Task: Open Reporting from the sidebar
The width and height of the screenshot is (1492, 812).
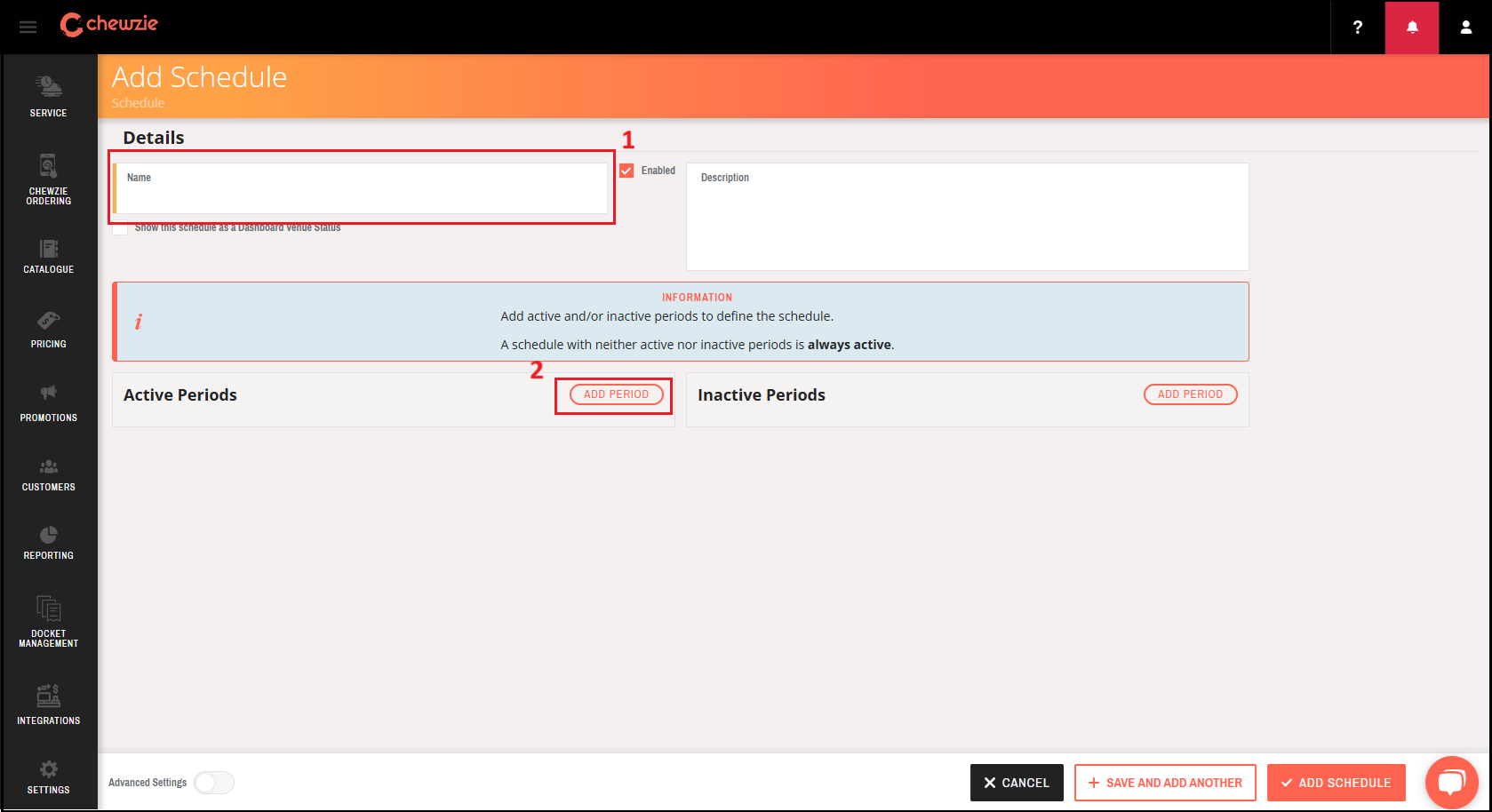Action: [48, 540]
